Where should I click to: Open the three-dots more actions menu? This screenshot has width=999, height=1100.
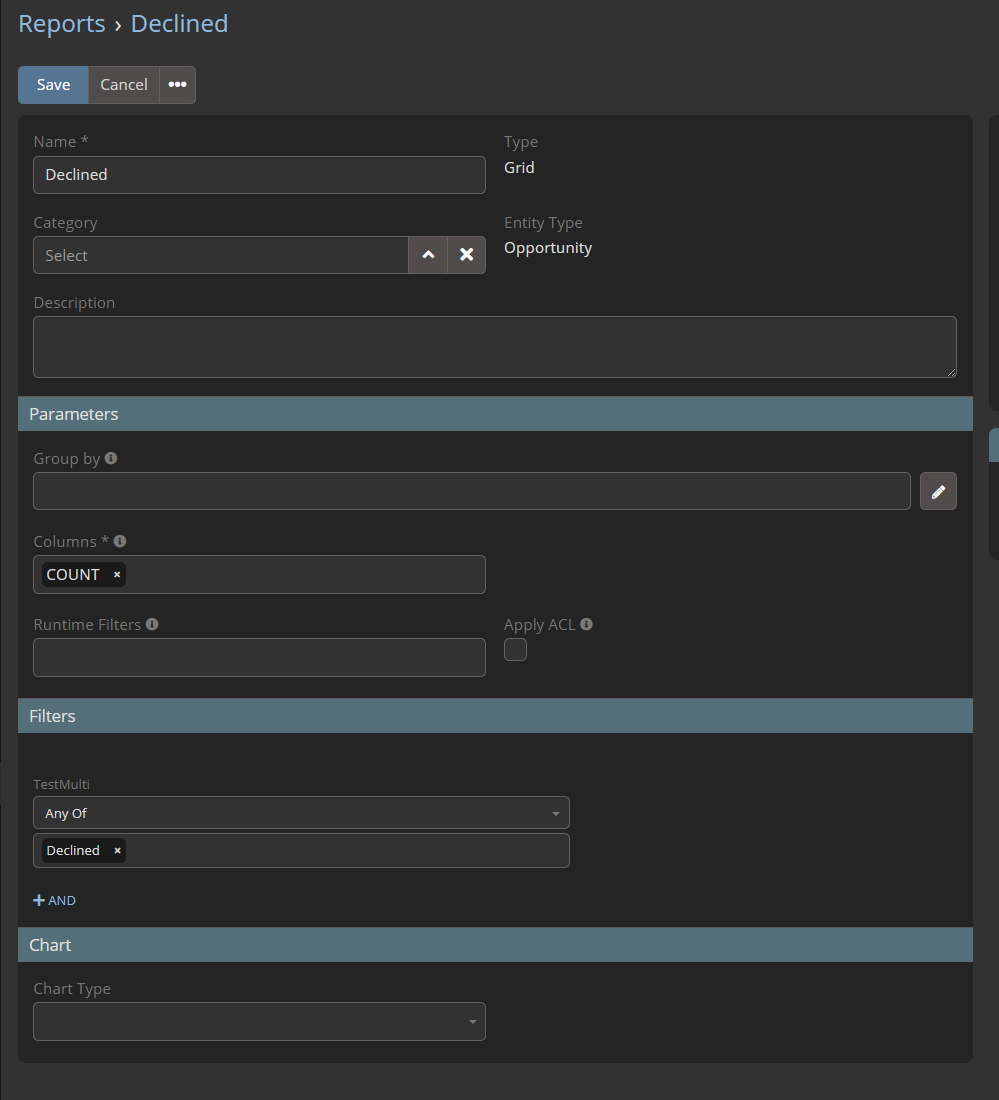click(177, 85)
